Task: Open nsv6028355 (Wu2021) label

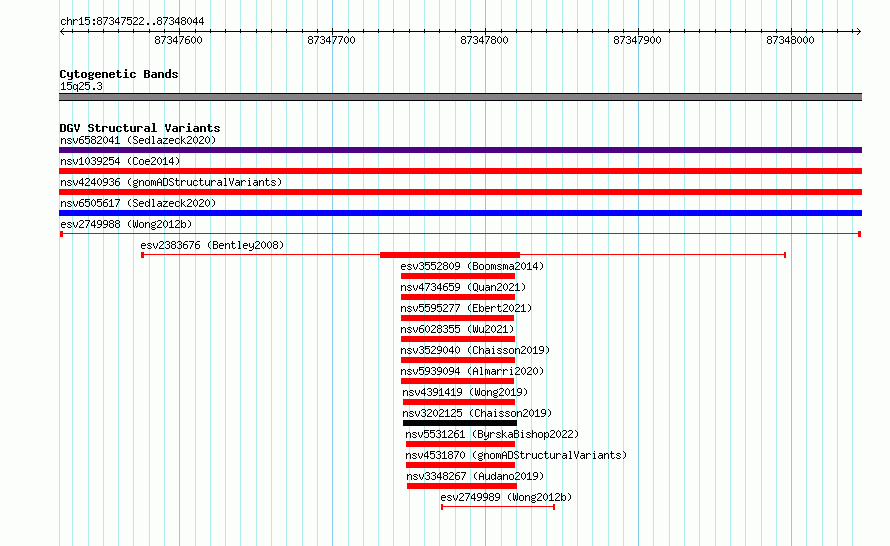Action: coord(457,329)
